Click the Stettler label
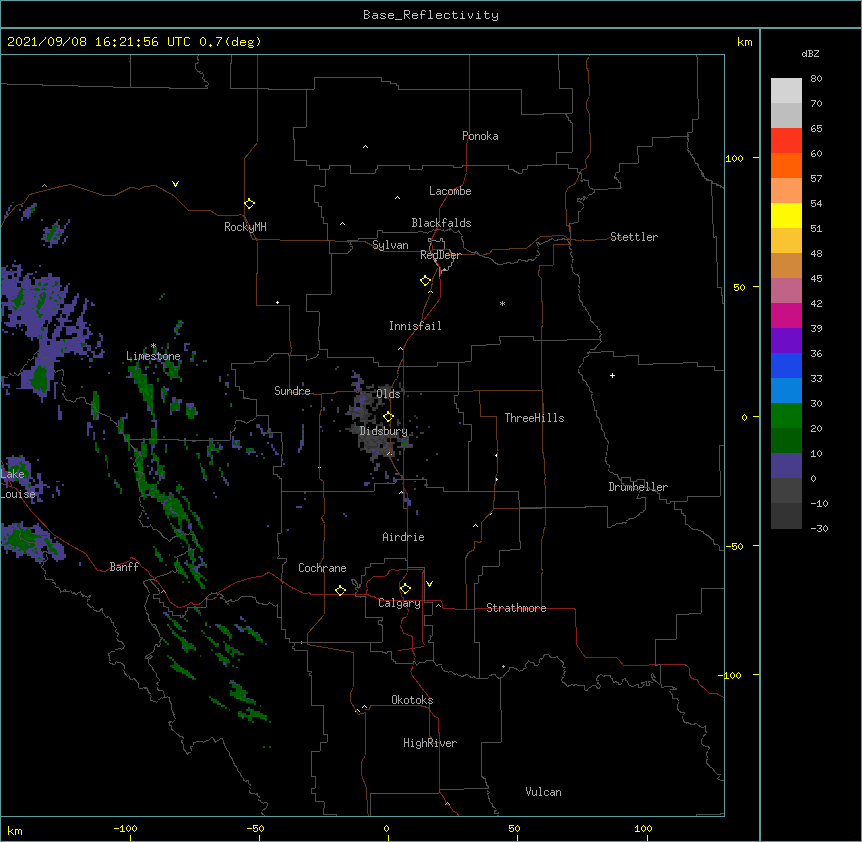Image resolution: width=862 pixels, height=842 pixels. click(634, 237)
